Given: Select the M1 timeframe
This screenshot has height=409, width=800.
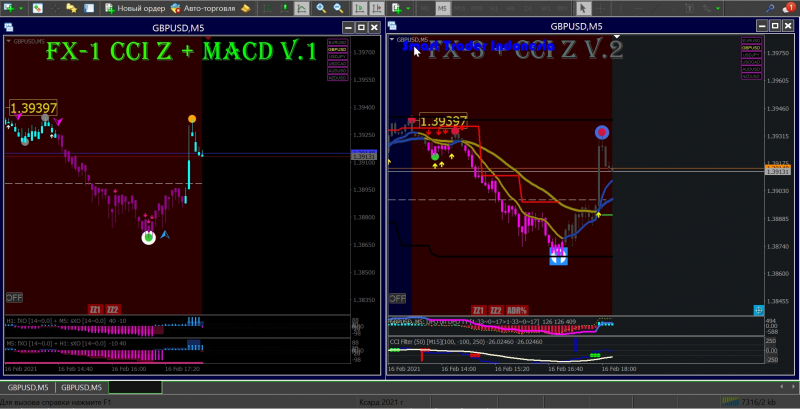Looking at the screenshot, I should 425,9.
